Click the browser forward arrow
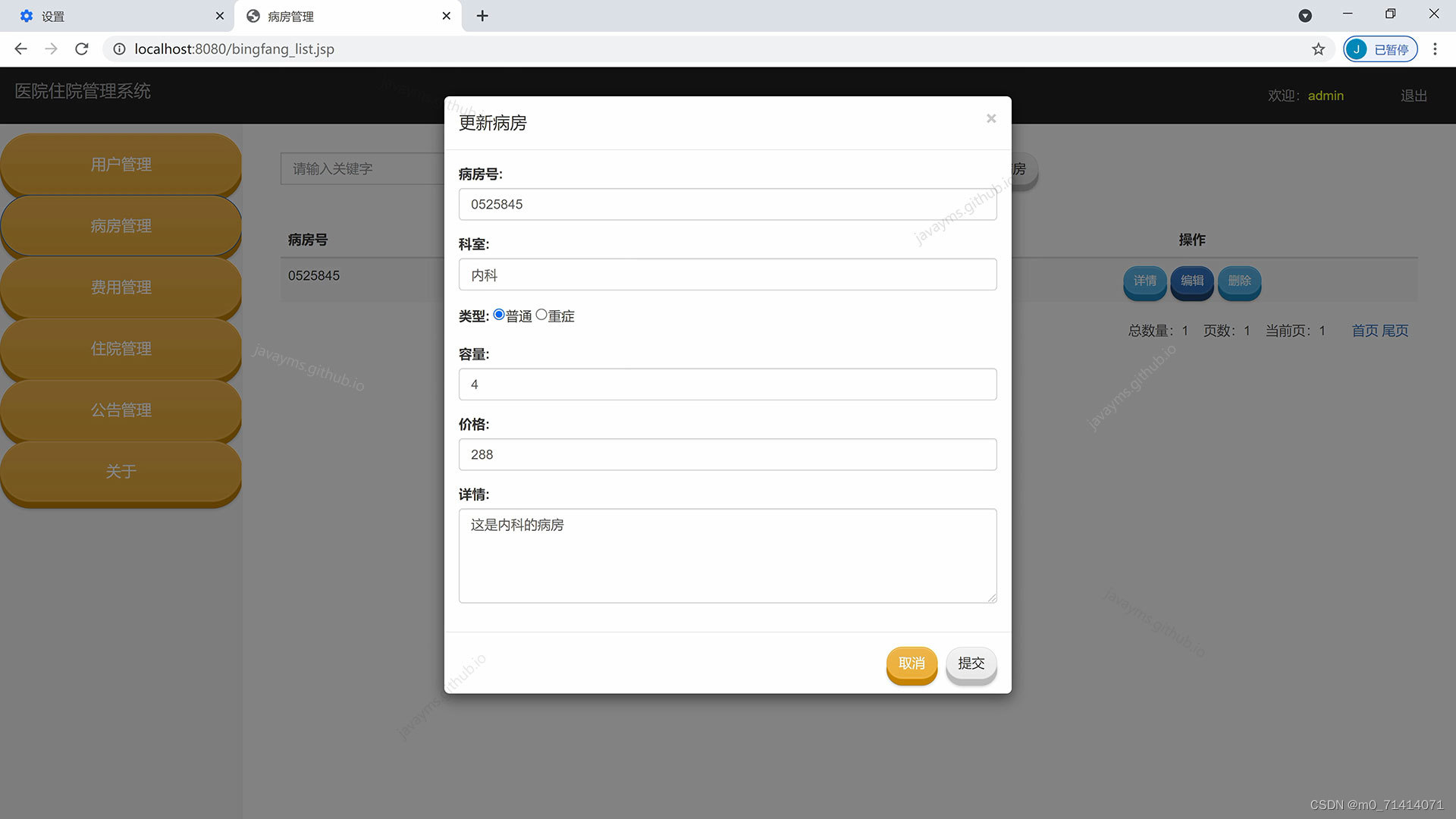 51,49
